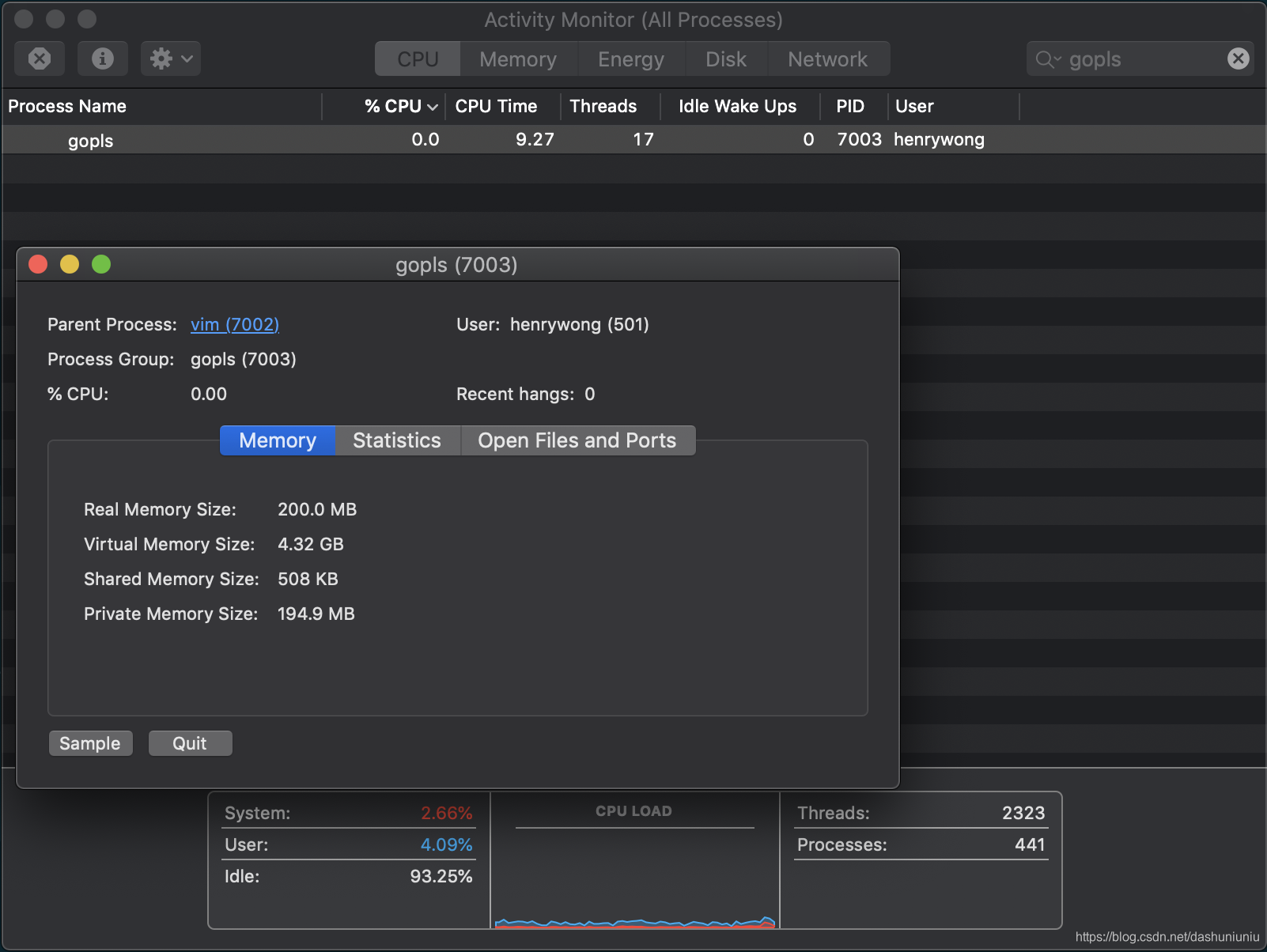
Task: Click henrywong in the process row
Action: click(939, 140)
